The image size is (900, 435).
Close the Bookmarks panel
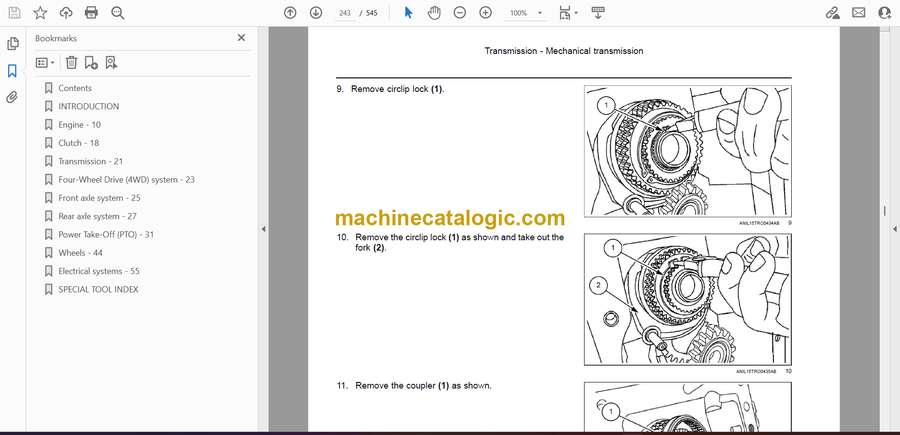pyautogui.click(x=241, y=38)
